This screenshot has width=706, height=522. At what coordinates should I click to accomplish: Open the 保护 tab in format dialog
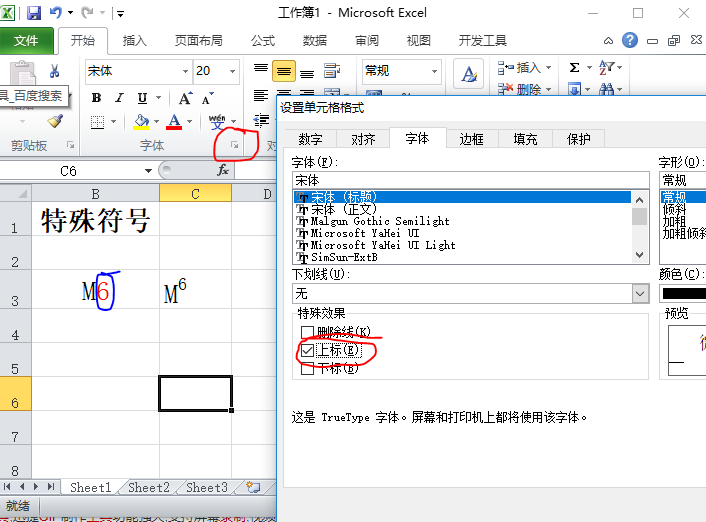point(578,139)
